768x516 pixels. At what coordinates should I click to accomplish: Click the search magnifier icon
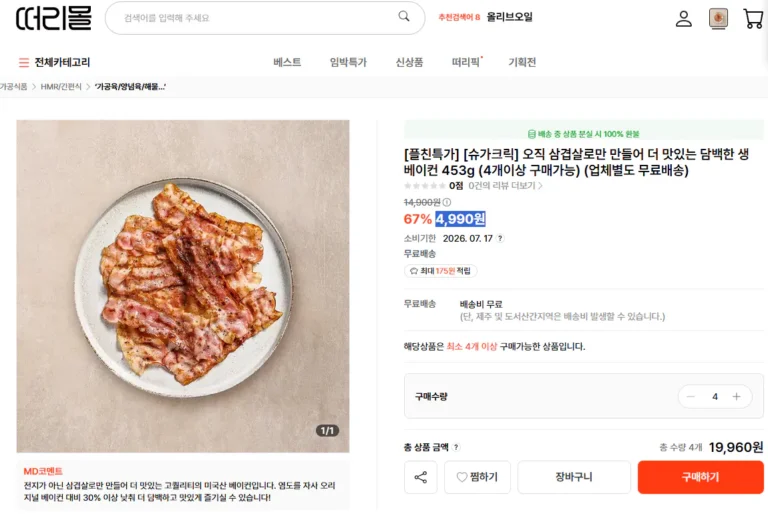click(404, 16)
